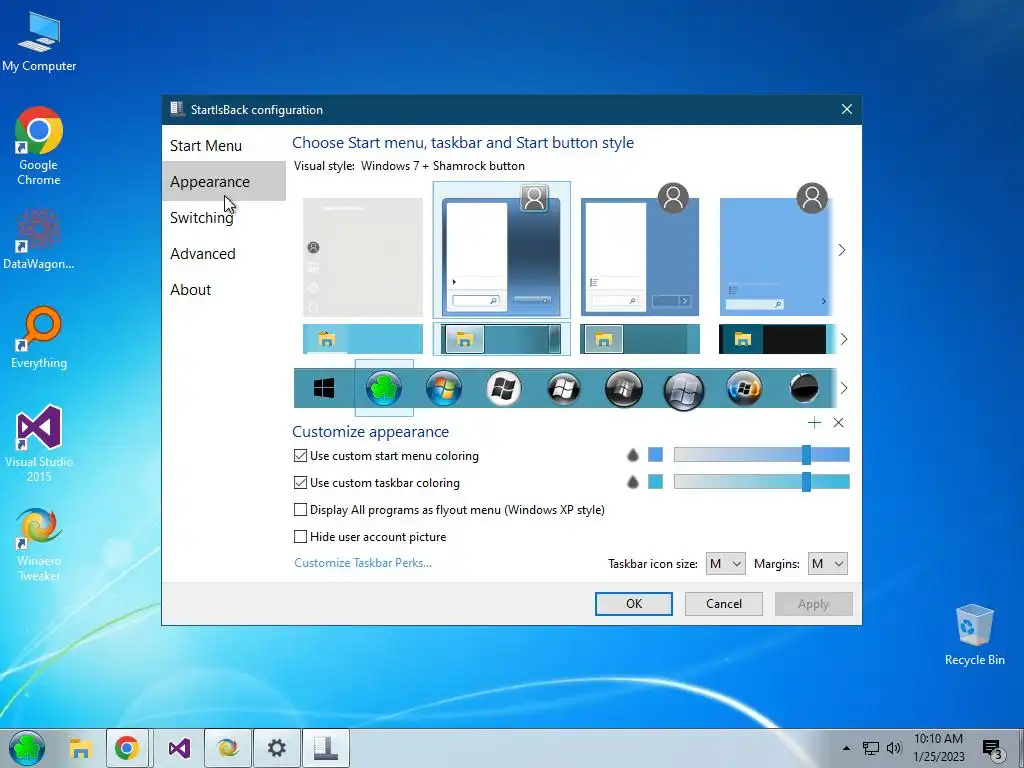1024x768 pixels.
Task: Choose the colorful Windows 7 orb start button
Action: coord(444,389)
